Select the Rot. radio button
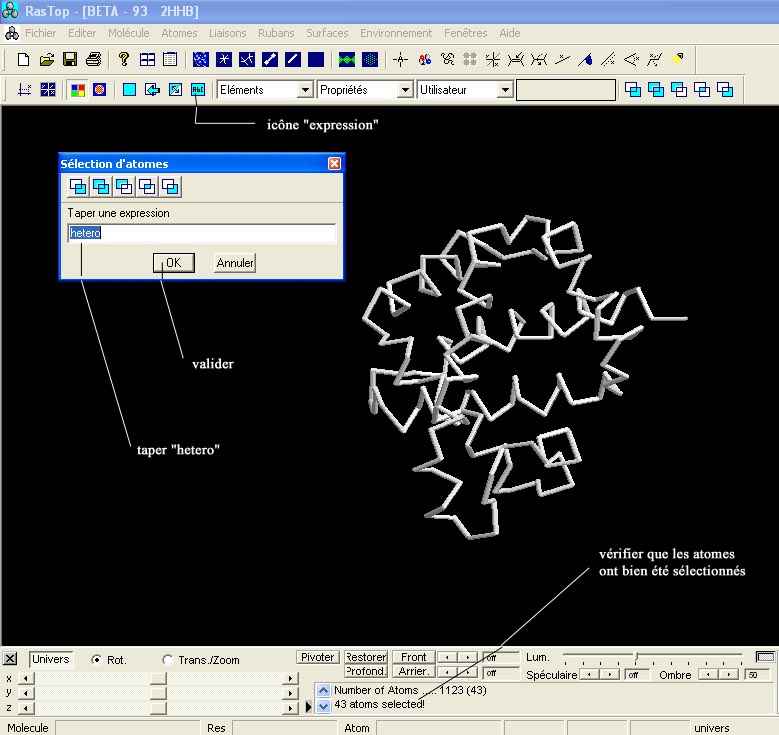 (96, 660)
